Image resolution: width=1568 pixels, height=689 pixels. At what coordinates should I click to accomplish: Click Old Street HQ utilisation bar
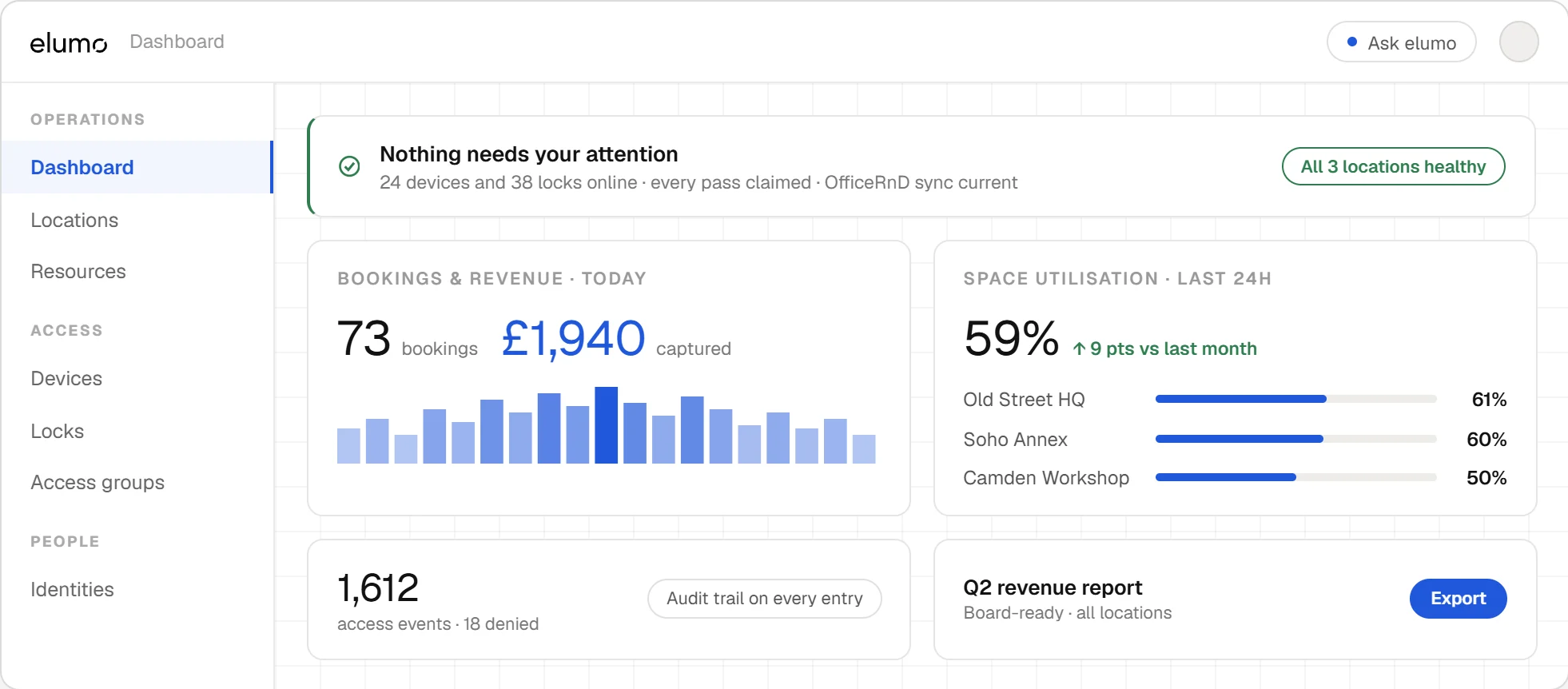tap(1295, 399)
